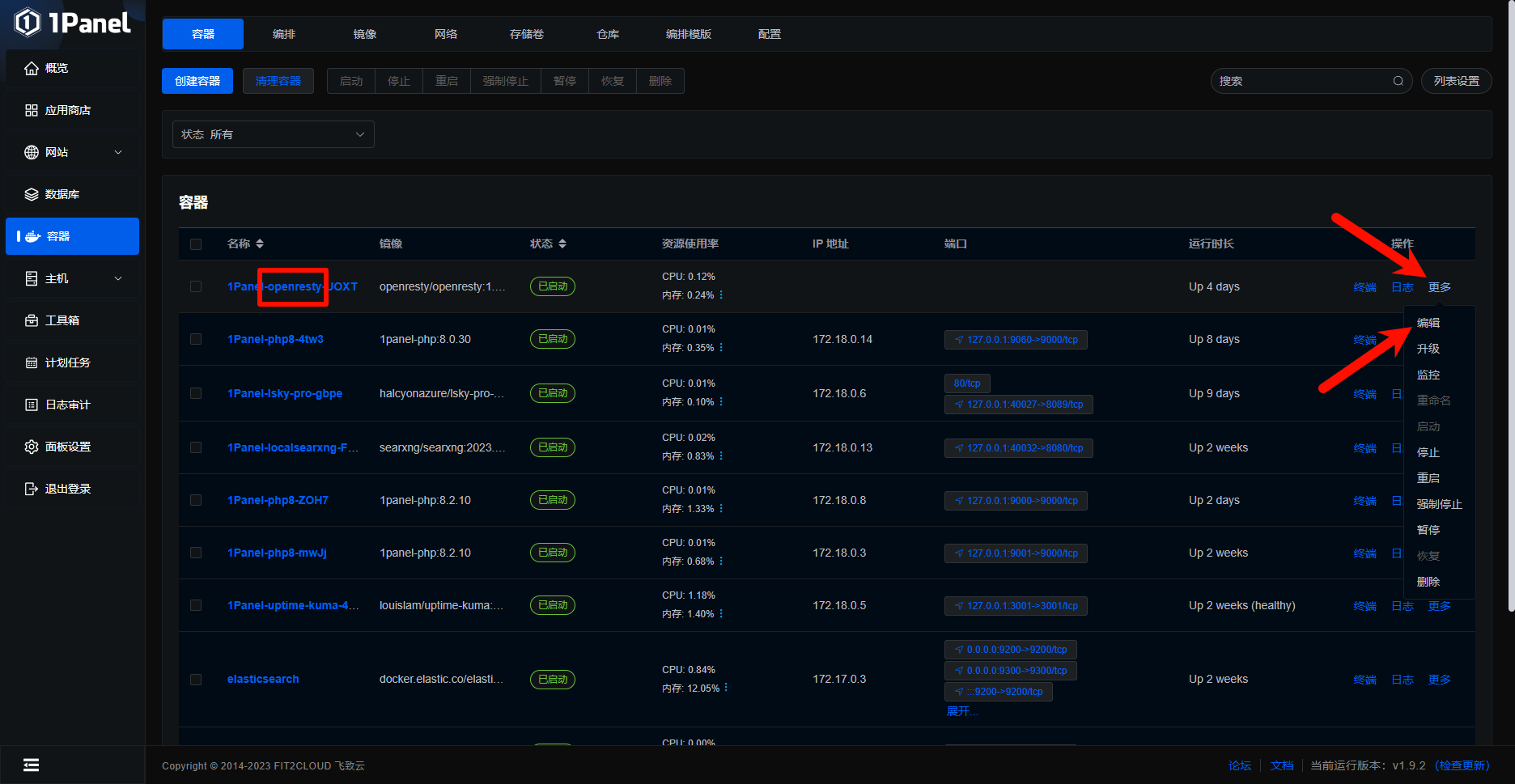Check the 1Panel-lsky-pro-gbpe row checkbox
The image size is (1515, 784).
click(196, 393)
